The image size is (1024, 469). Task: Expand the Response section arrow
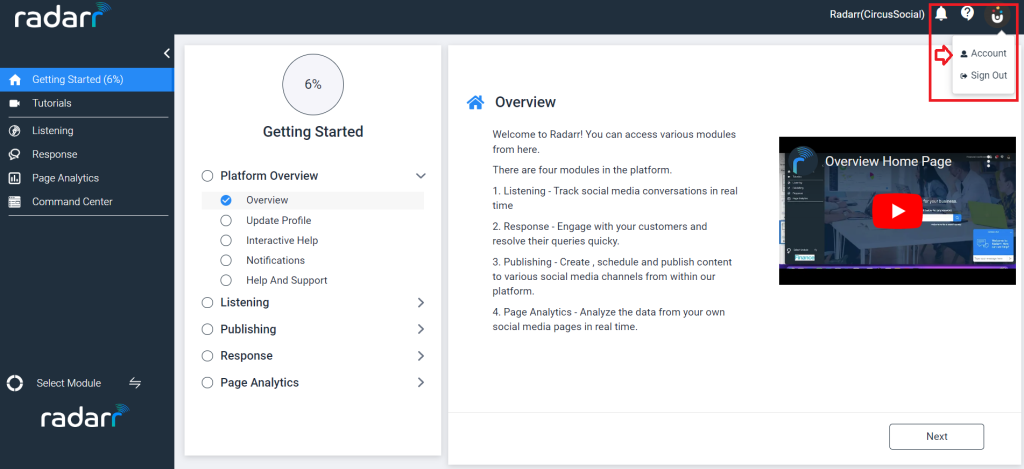point(421,356)
